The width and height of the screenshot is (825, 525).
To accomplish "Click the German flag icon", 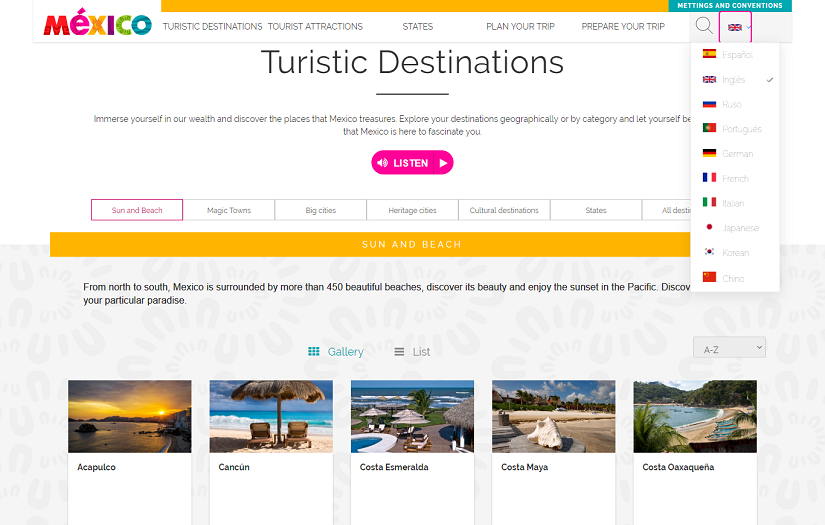I will point(709,153).
